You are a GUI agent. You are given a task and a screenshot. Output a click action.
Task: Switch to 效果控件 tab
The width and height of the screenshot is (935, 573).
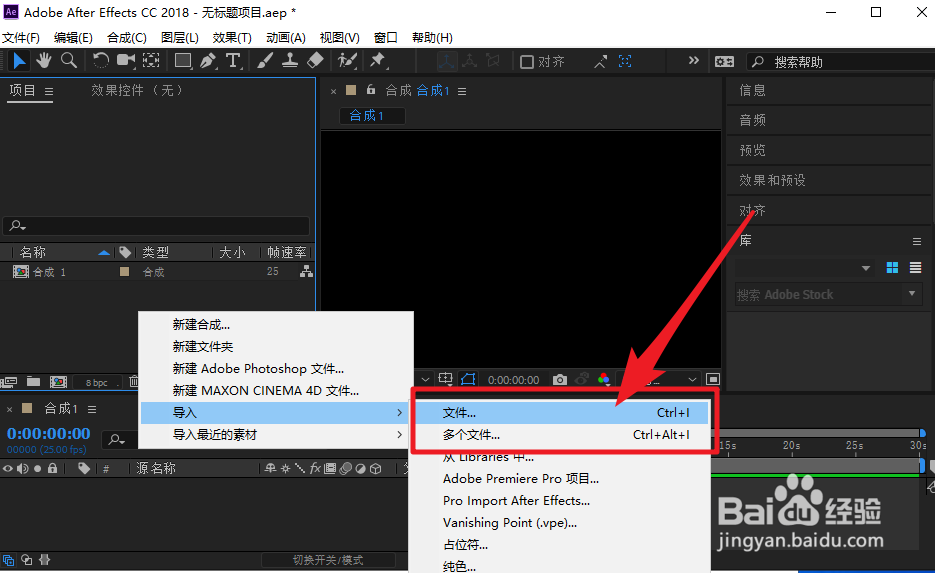[x=137, y=90]
